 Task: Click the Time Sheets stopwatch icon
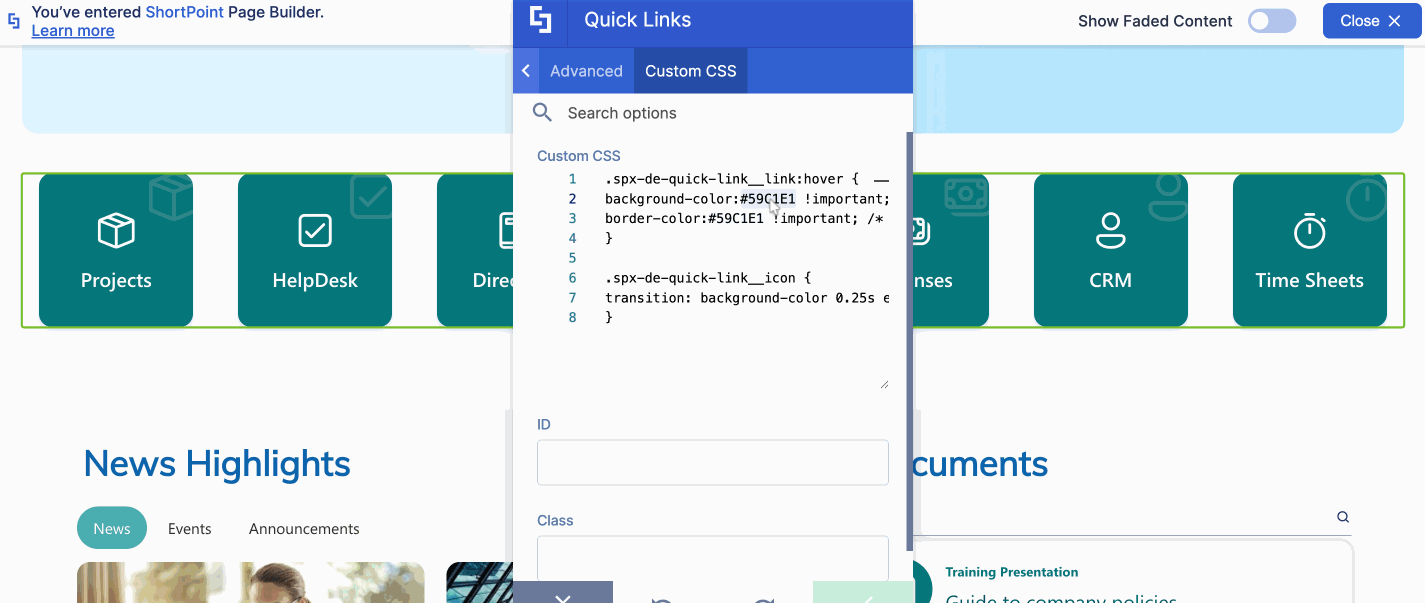[x=1309, y=230]
